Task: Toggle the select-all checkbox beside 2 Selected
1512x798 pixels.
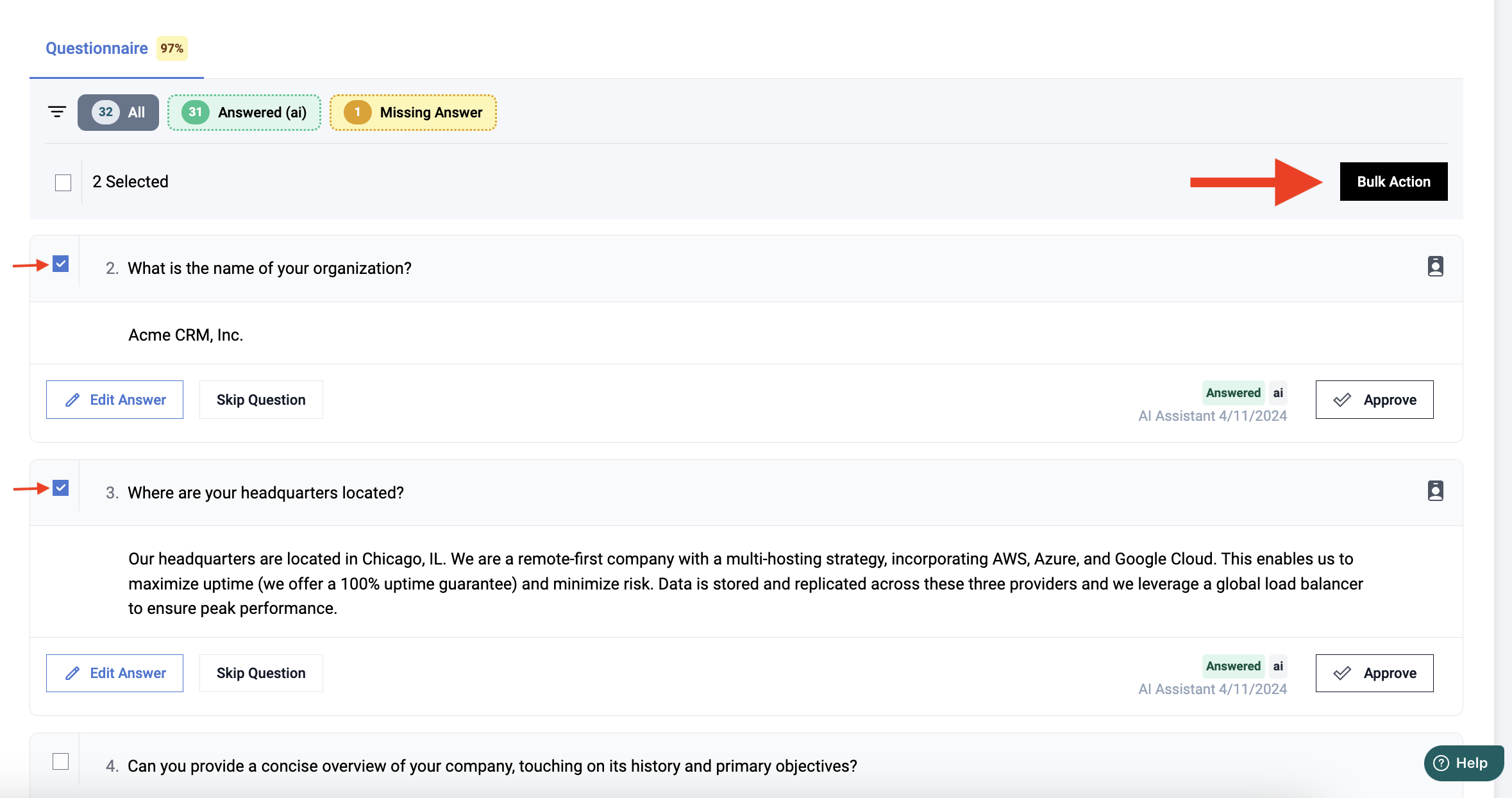Action: click(x=63, y=183)
